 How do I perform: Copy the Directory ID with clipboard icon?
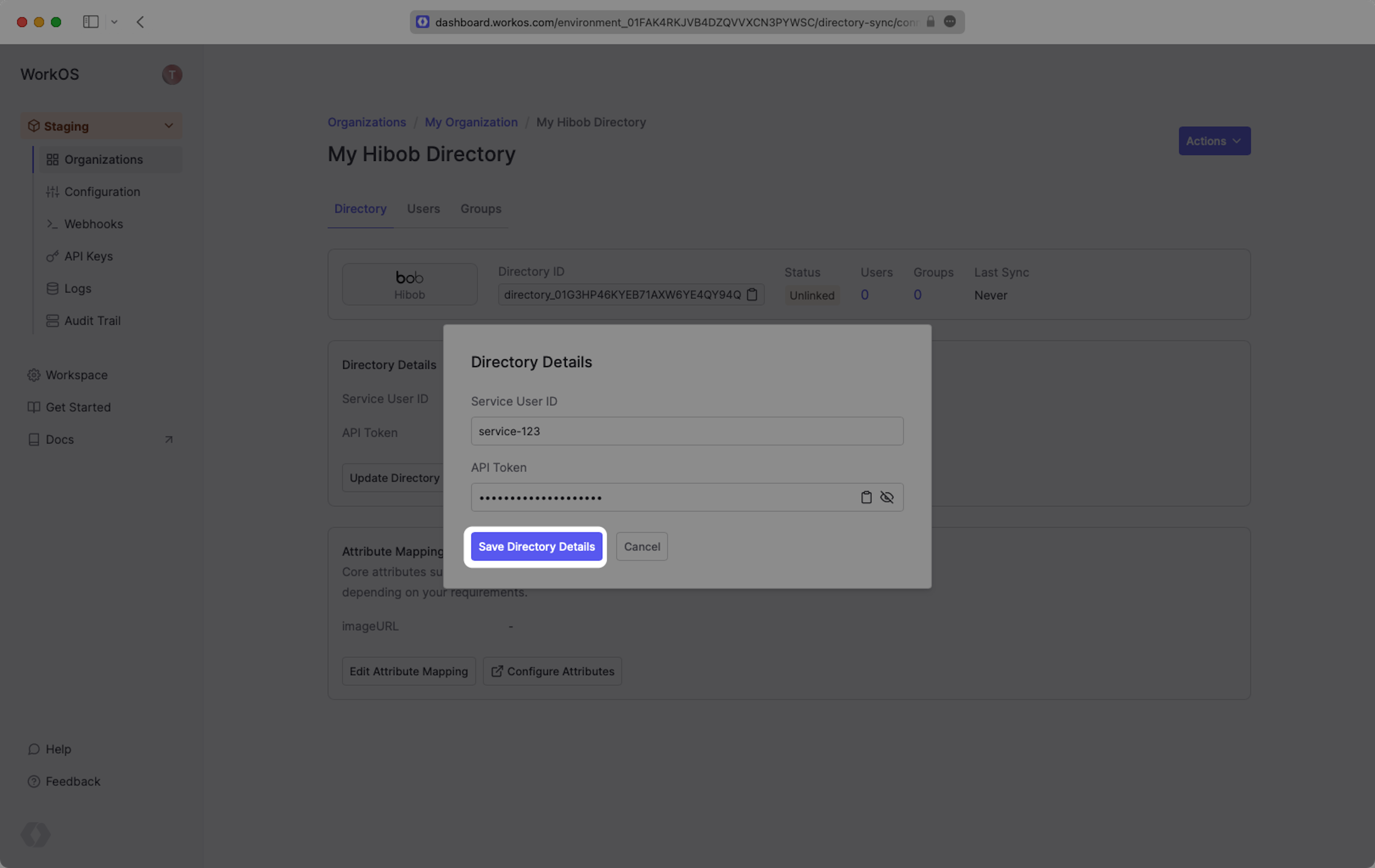click(x=752, y=295)
